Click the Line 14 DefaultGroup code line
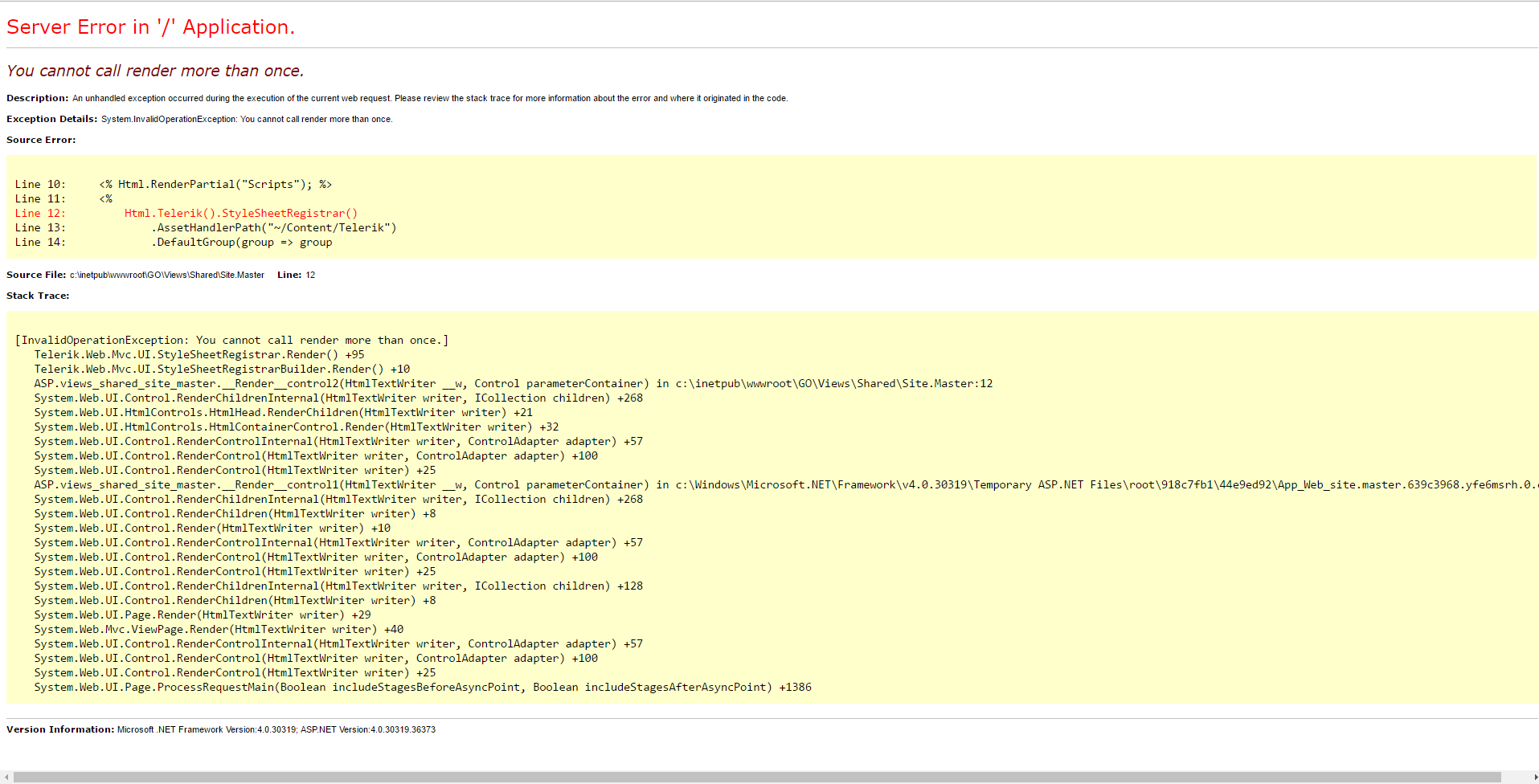This screenshot has height=784, width=1539. point(241,242)
